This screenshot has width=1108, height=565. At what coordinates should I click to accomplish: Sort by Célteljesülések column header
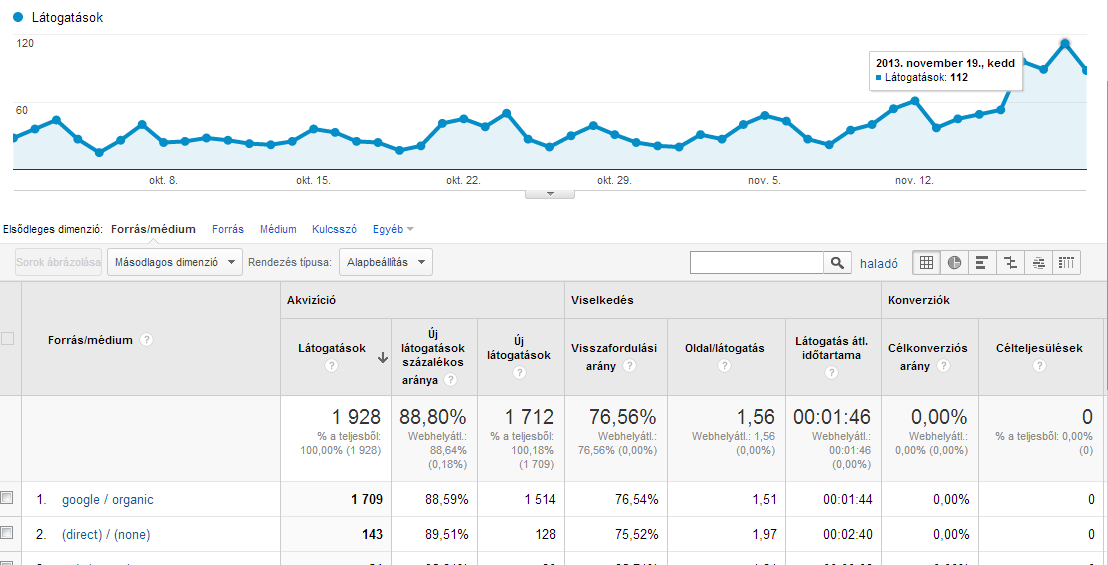coord(1039,348)
